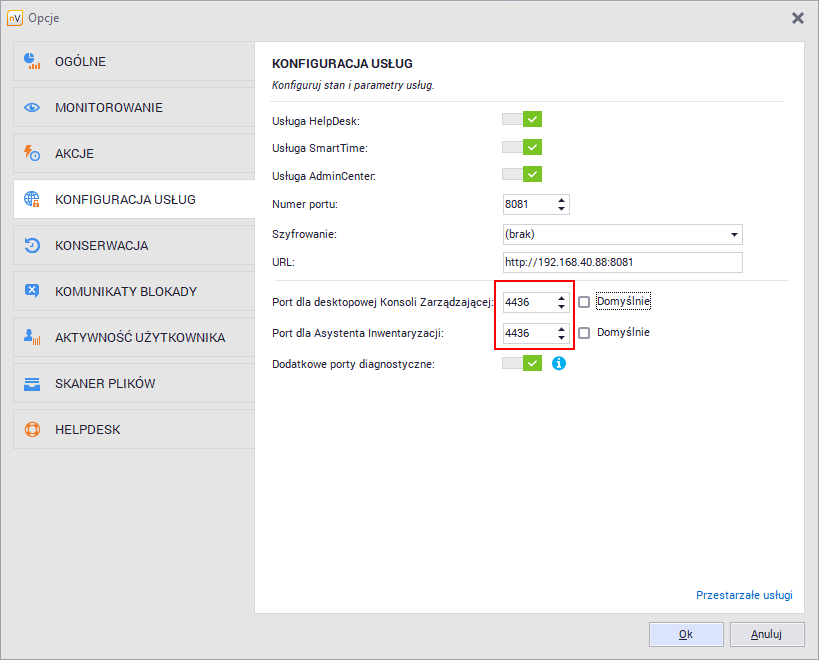819x660 pixels.
Task: Click the pie chart icon beside Ogólne
Action: point(32,62)
